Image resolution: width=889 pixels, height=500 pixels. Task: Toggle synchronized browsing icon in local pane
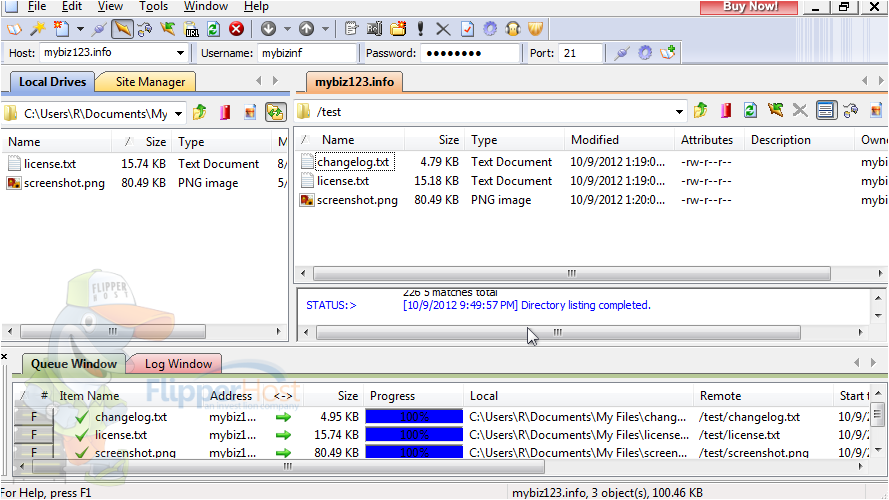click(276, 112)
